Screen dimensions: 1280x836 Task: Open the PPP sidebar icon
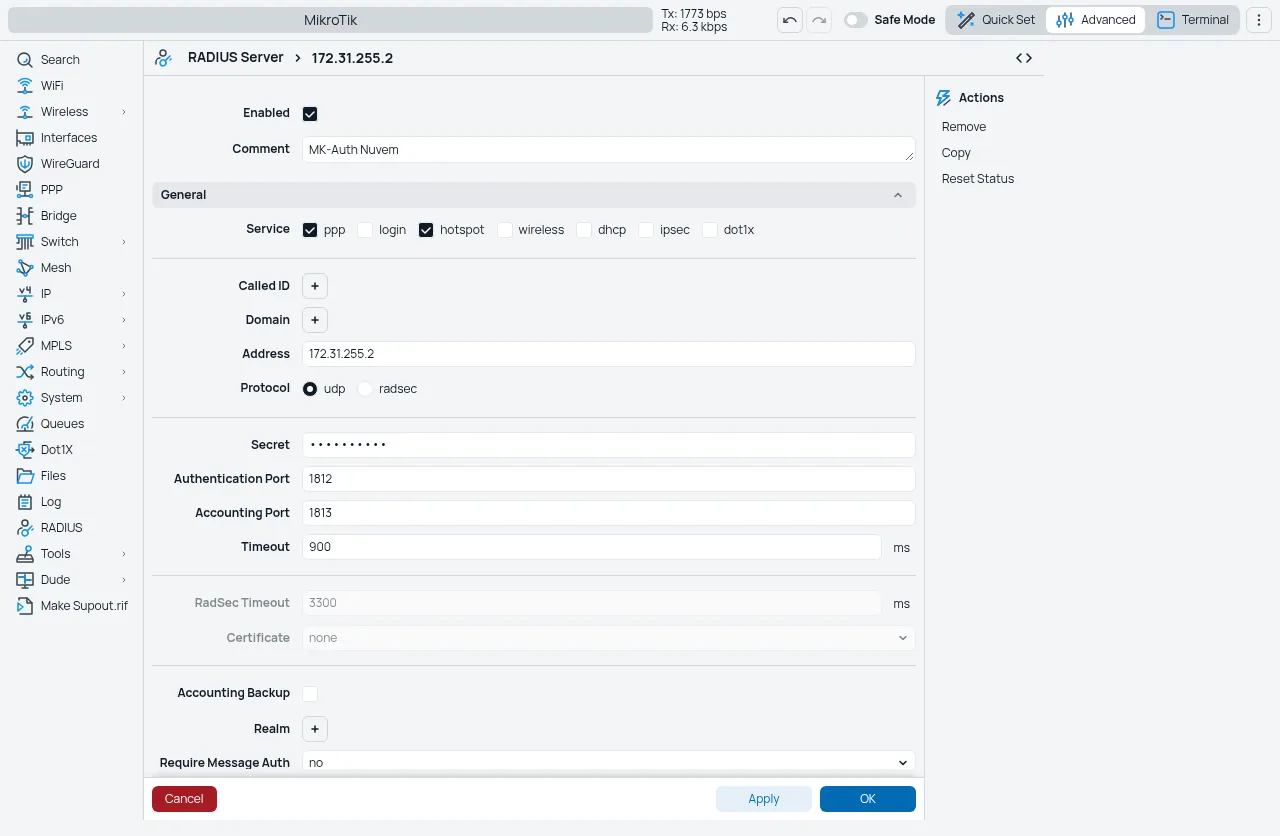[25, 190]
